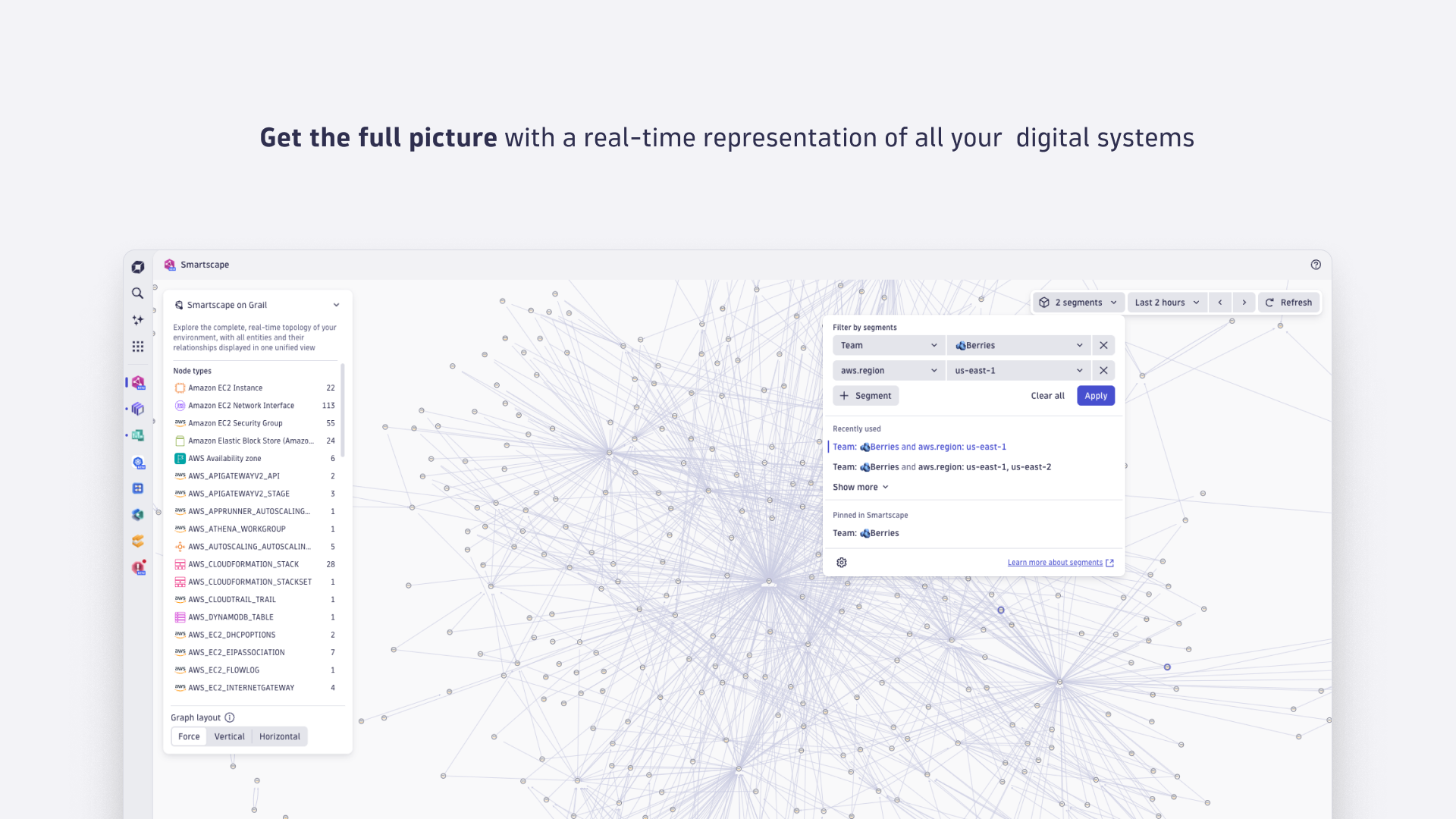1456x819 pixels.
Task: Click the help question-mark icon top right
Action: (1316, 264)
